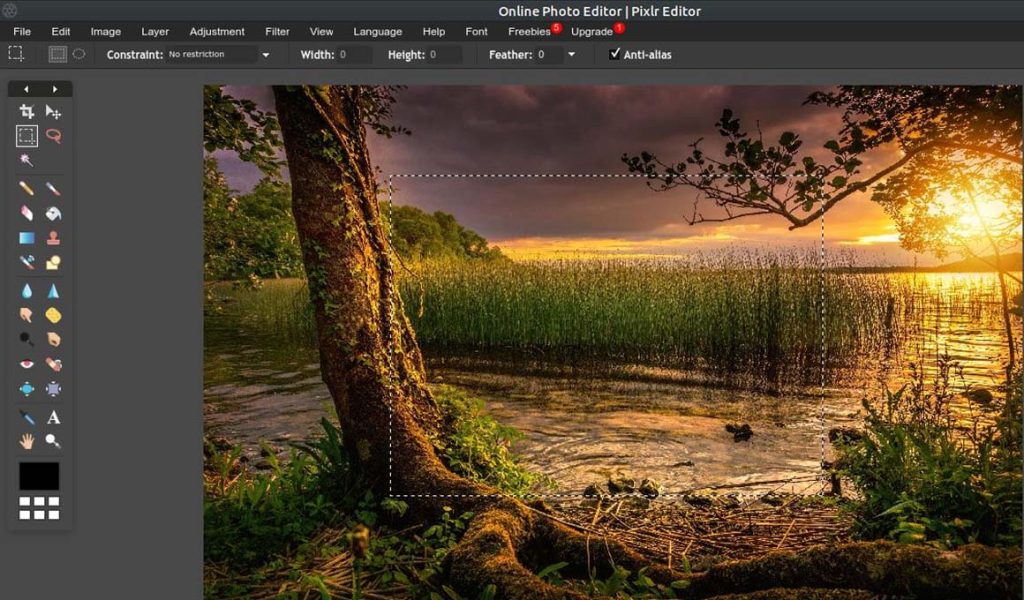Click the marquee icon at options bar start
The width and height of the screenshot is (1024, 600).
coord(16,54)
